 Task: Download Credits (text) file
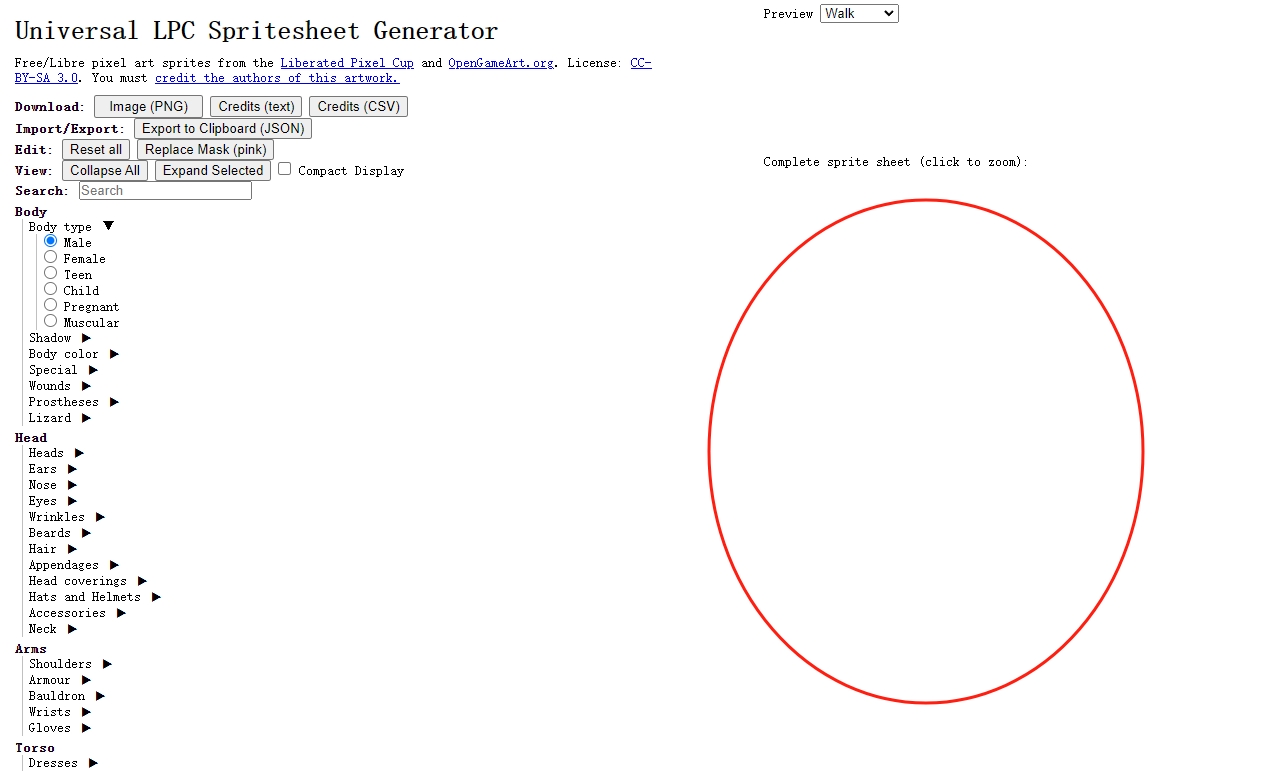[x=256, y=106]
